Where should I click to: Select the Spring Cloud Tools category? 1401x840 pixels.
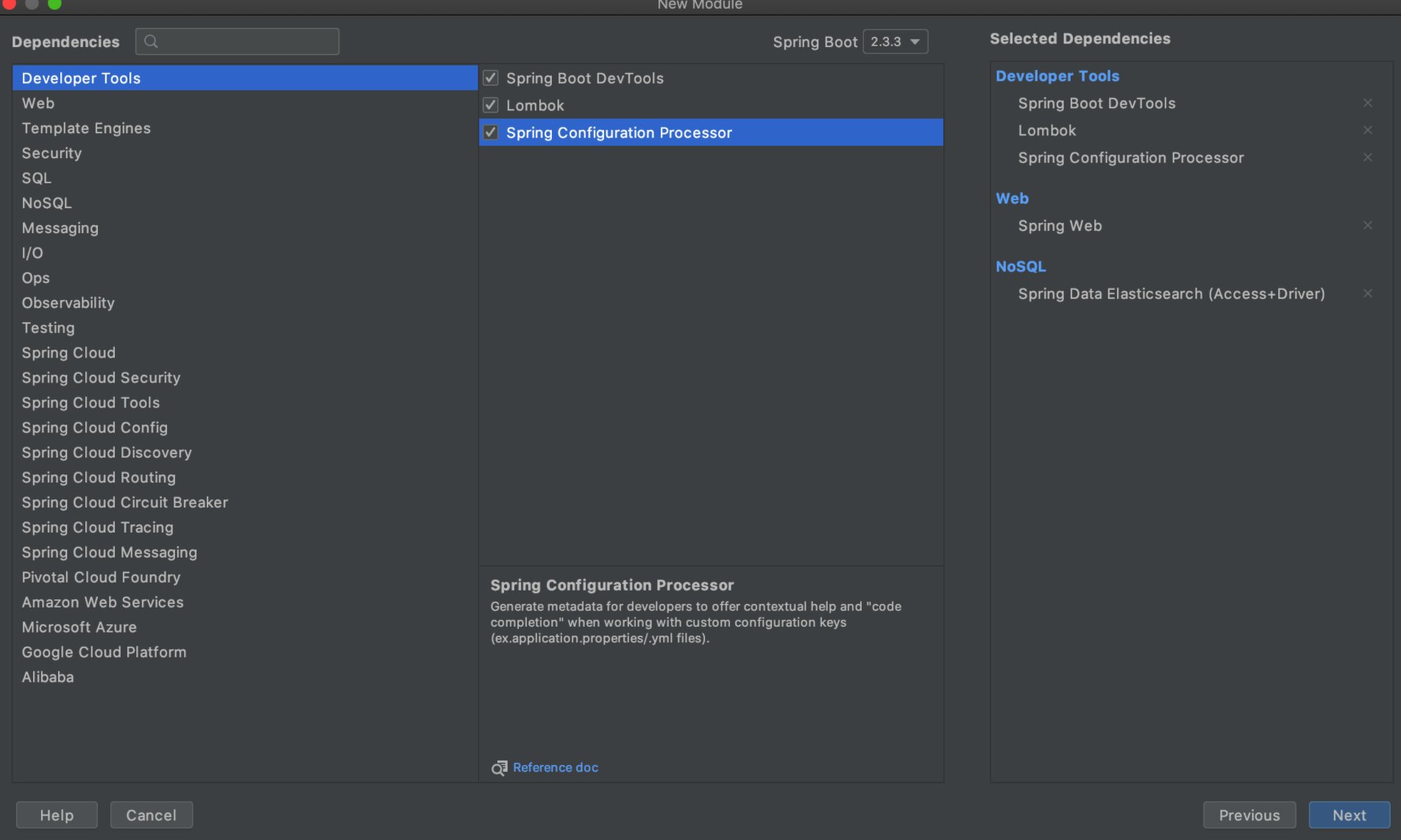(x=245, y=403)
